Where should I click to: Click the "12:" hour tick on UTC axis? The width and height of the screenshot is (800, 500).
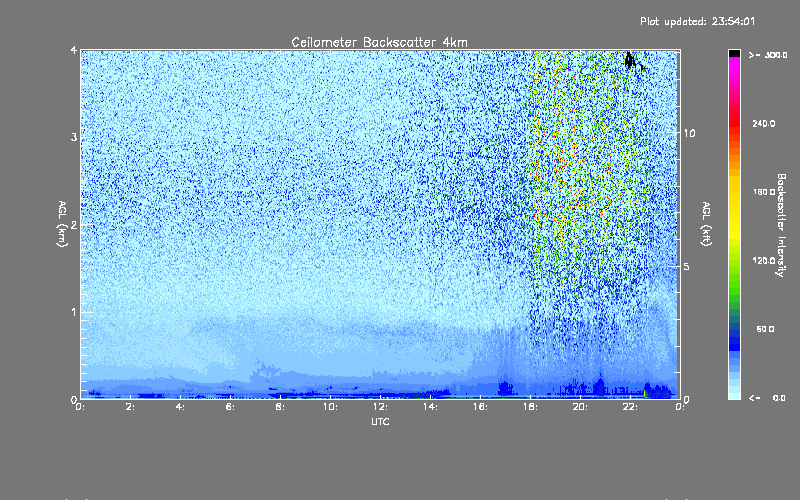[380, 407]
